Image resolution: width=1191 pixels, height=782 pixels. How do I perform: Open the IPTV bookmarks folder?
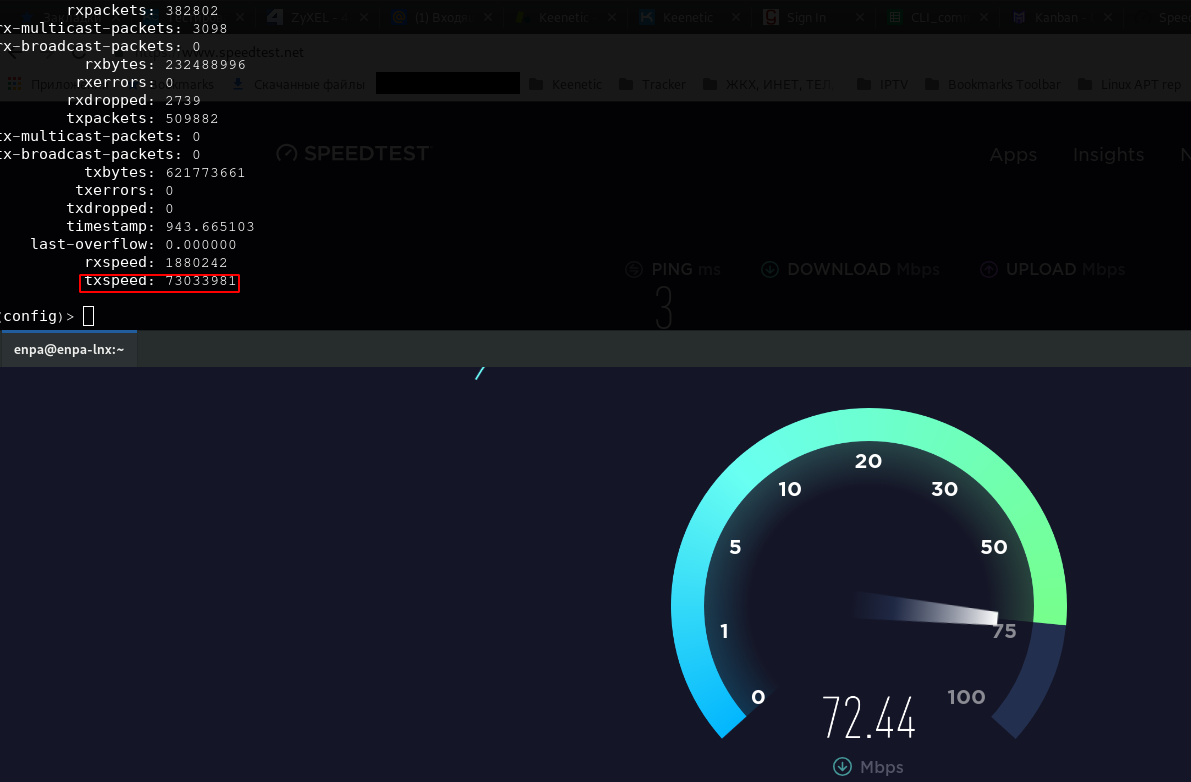pyautogui.click(x=883, y=84)
